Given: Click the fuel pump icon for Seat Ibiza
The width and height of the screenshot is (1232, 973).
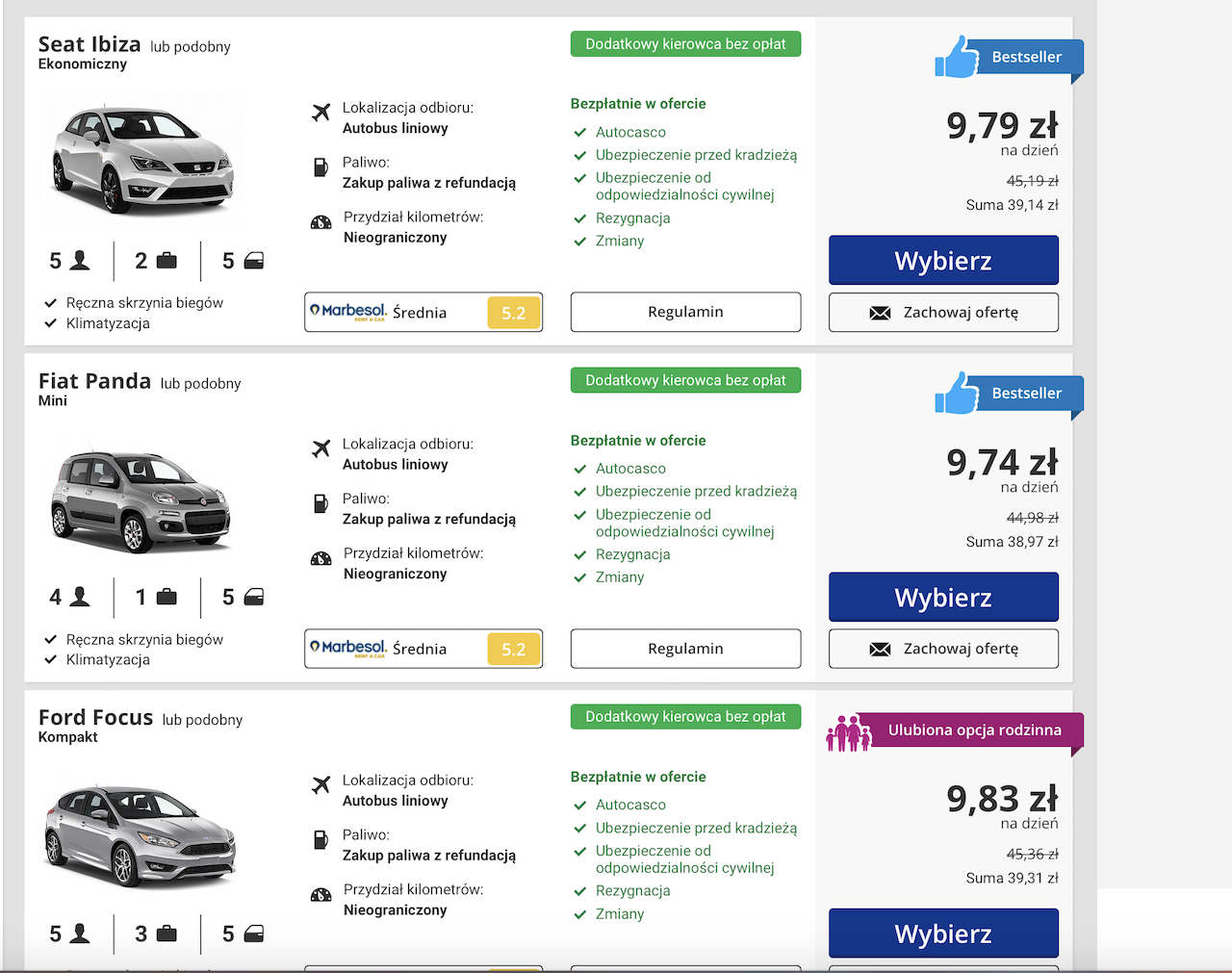Looking at the screenshot, I should (321, 167).
